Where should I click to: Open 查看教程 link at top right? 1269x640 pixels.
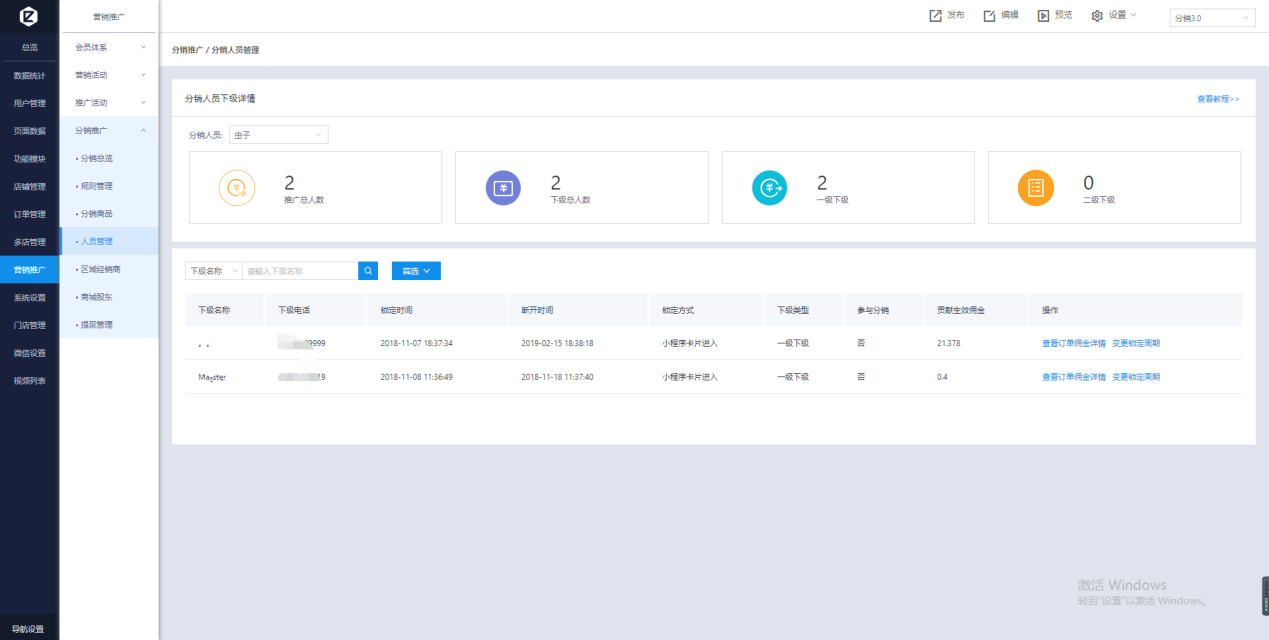(x=1217, y=99)
